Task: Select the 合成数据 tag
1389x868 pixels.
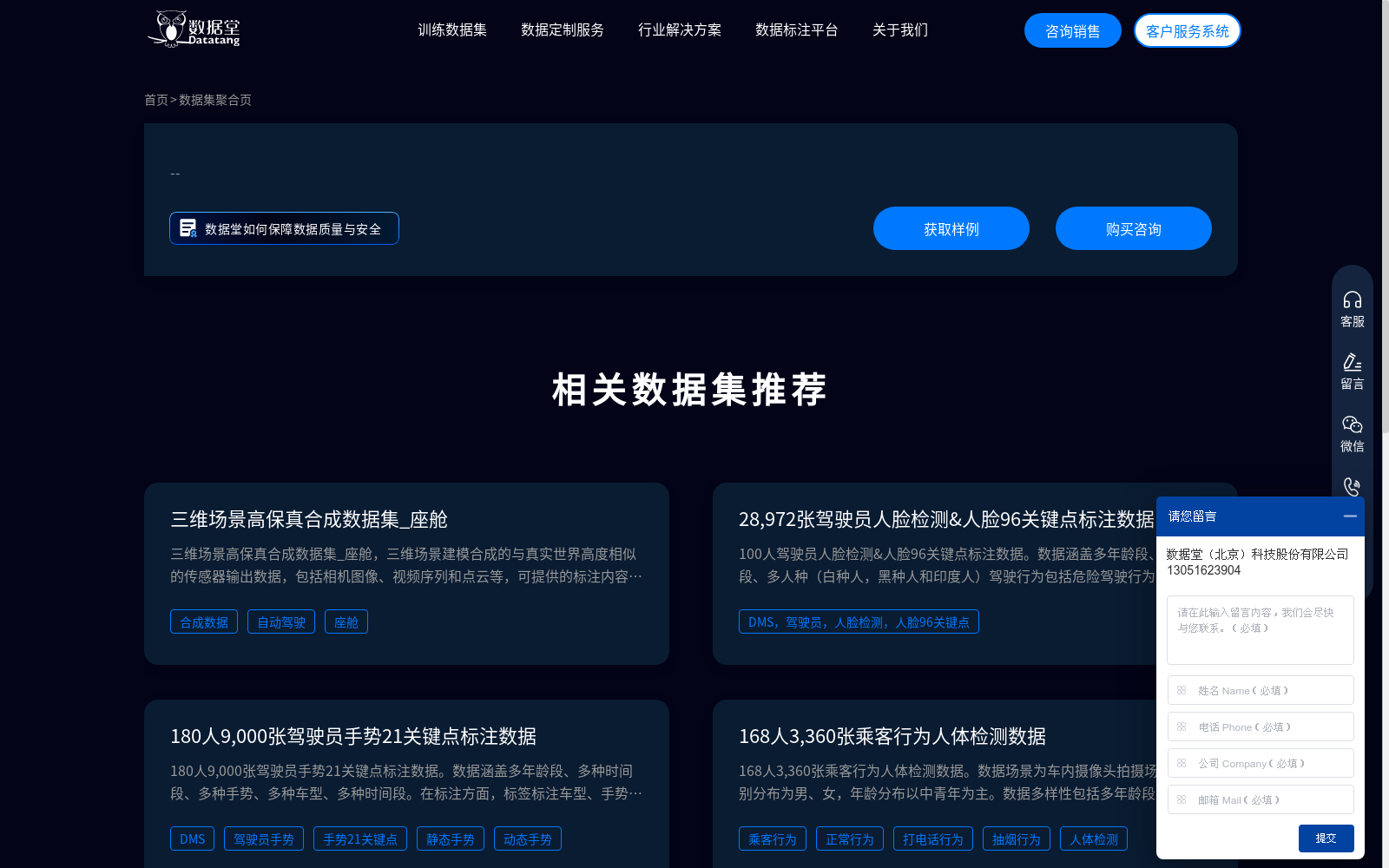Action: [x=204, y=621]
